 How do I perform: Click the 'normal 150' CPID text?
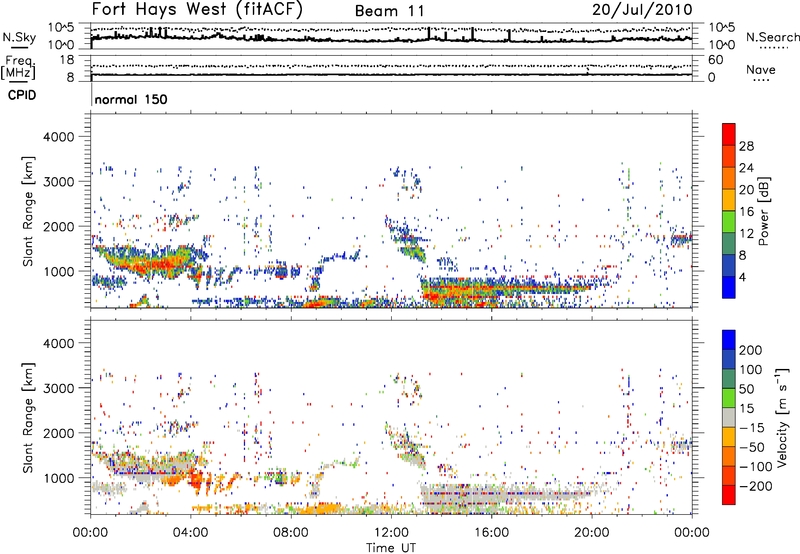(131, 99)
